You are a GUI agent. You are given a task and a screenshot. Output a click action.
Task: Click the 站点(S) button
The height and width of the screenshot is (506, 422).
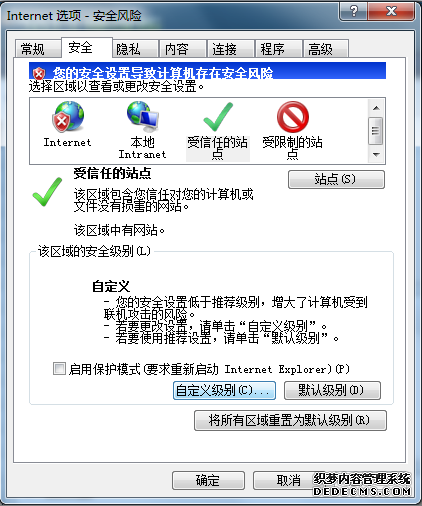(336, 179)
